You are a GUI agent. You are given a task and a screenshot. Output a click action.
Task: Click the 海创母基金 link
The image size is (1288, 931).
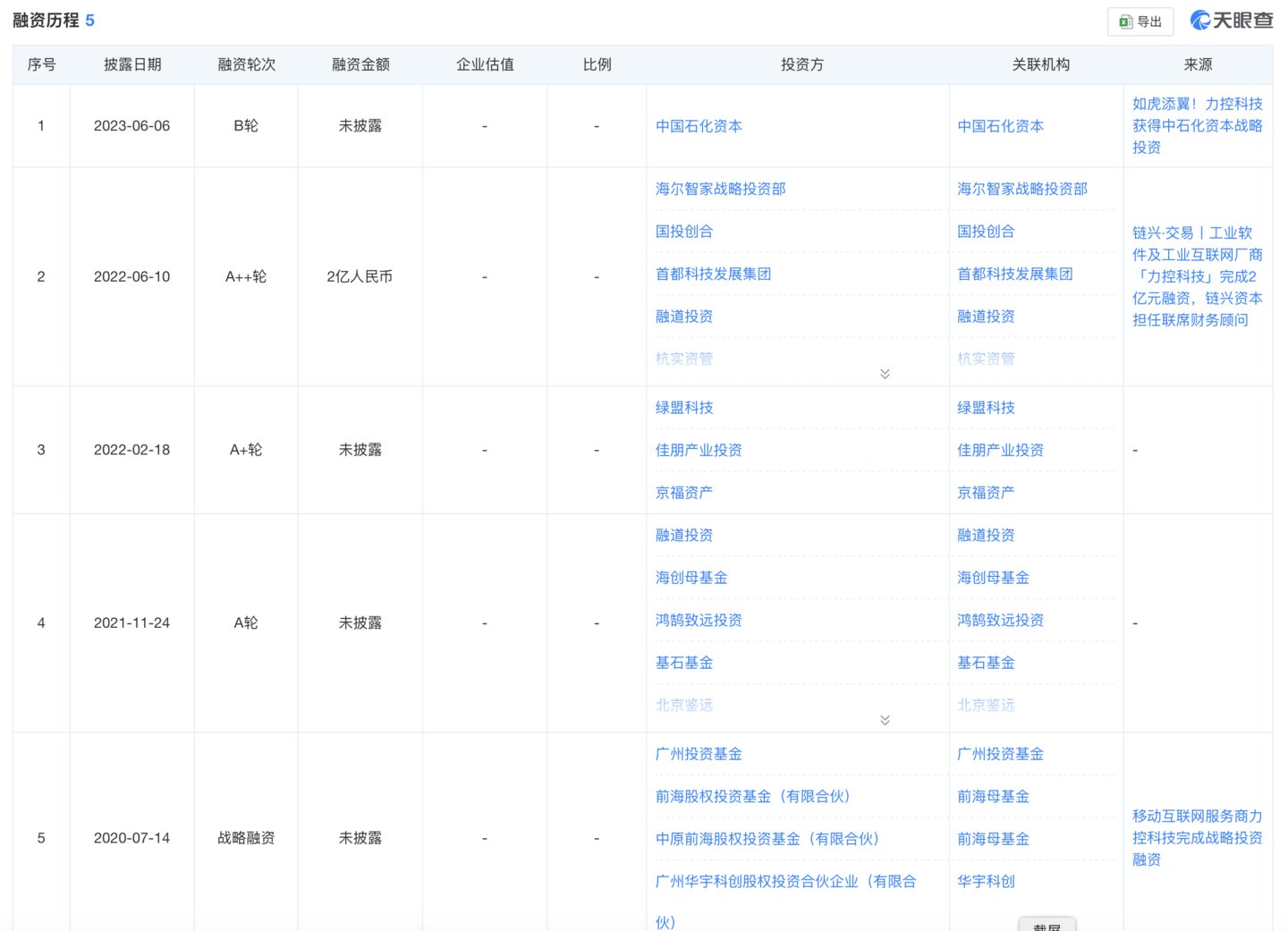691,578
